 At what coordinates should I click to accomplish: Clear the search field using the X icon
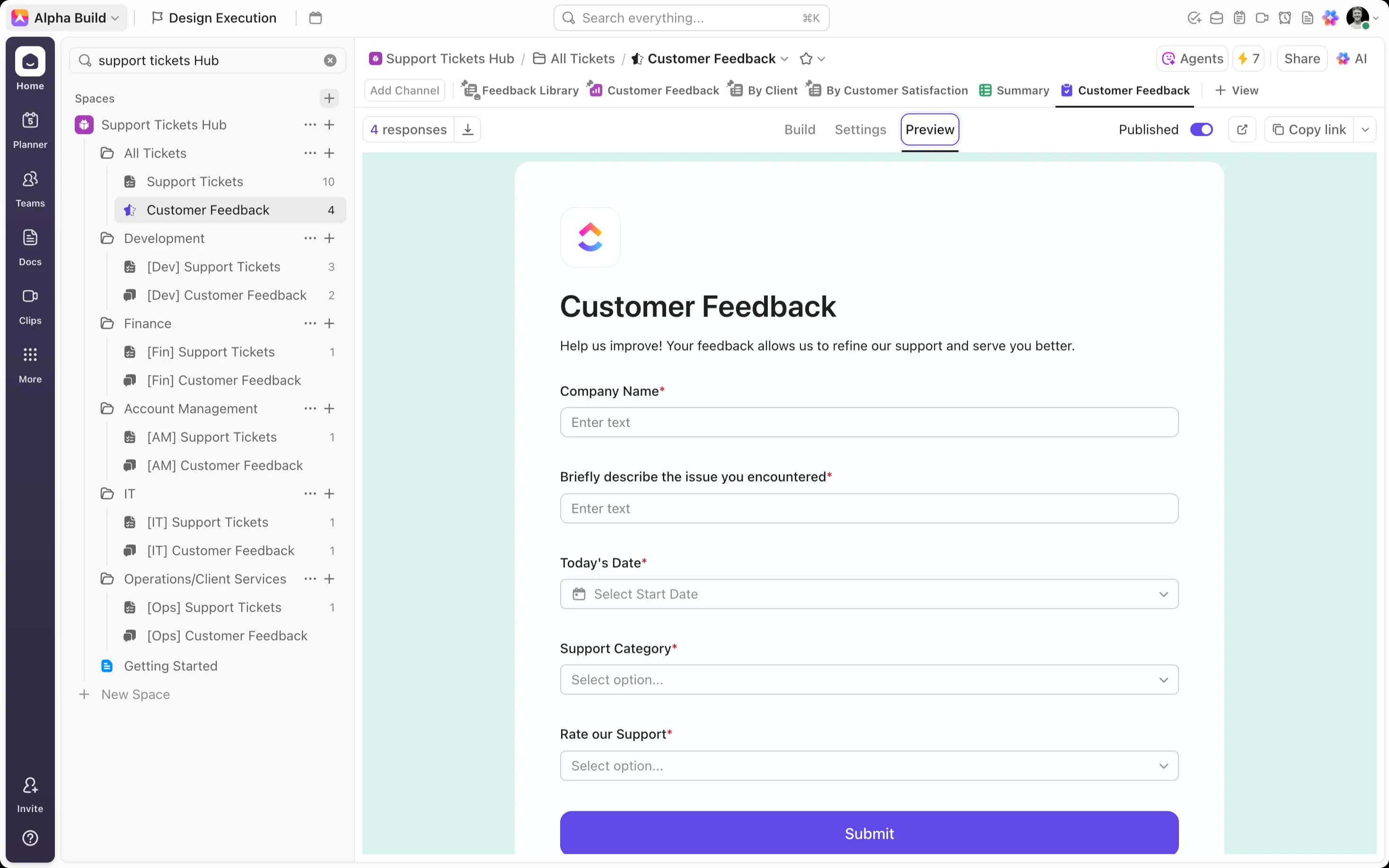tap(330, 60)
